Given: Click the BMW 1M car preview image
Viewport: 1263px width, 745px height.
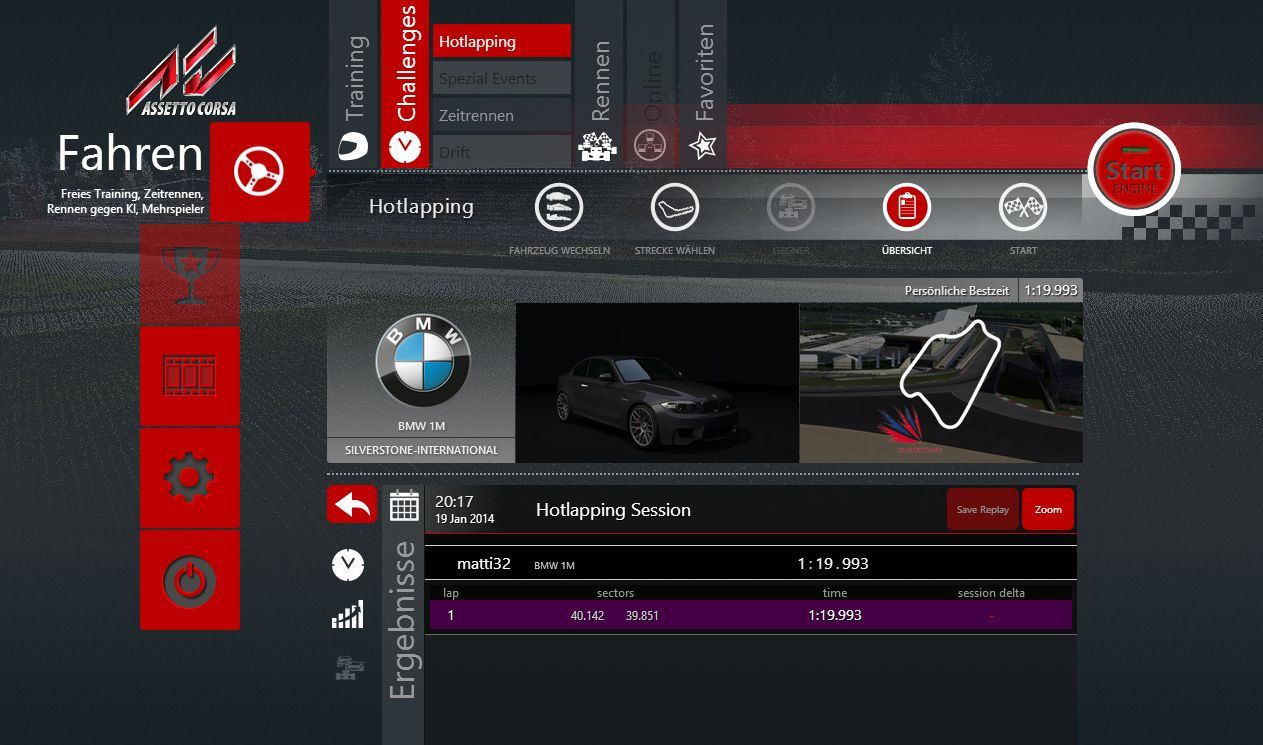Looking at the screenshot, I should tap(657, 383).
